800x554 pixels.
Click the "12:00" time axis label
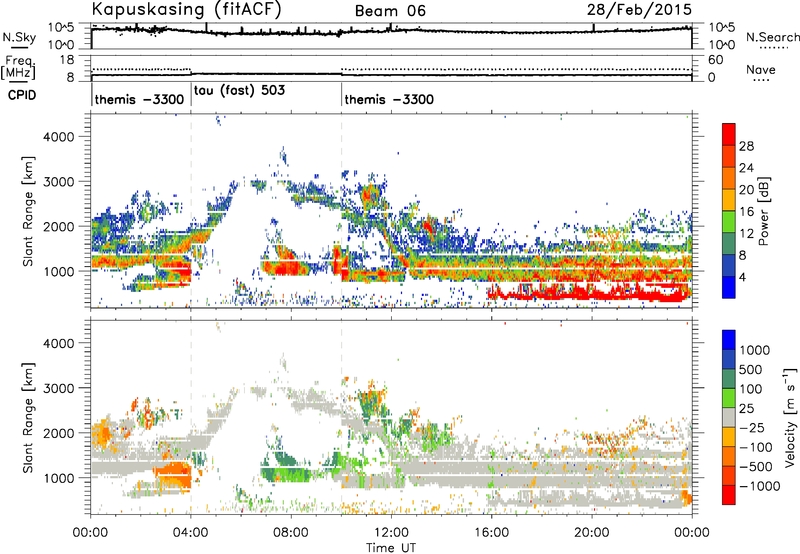[x=391, y=533]
